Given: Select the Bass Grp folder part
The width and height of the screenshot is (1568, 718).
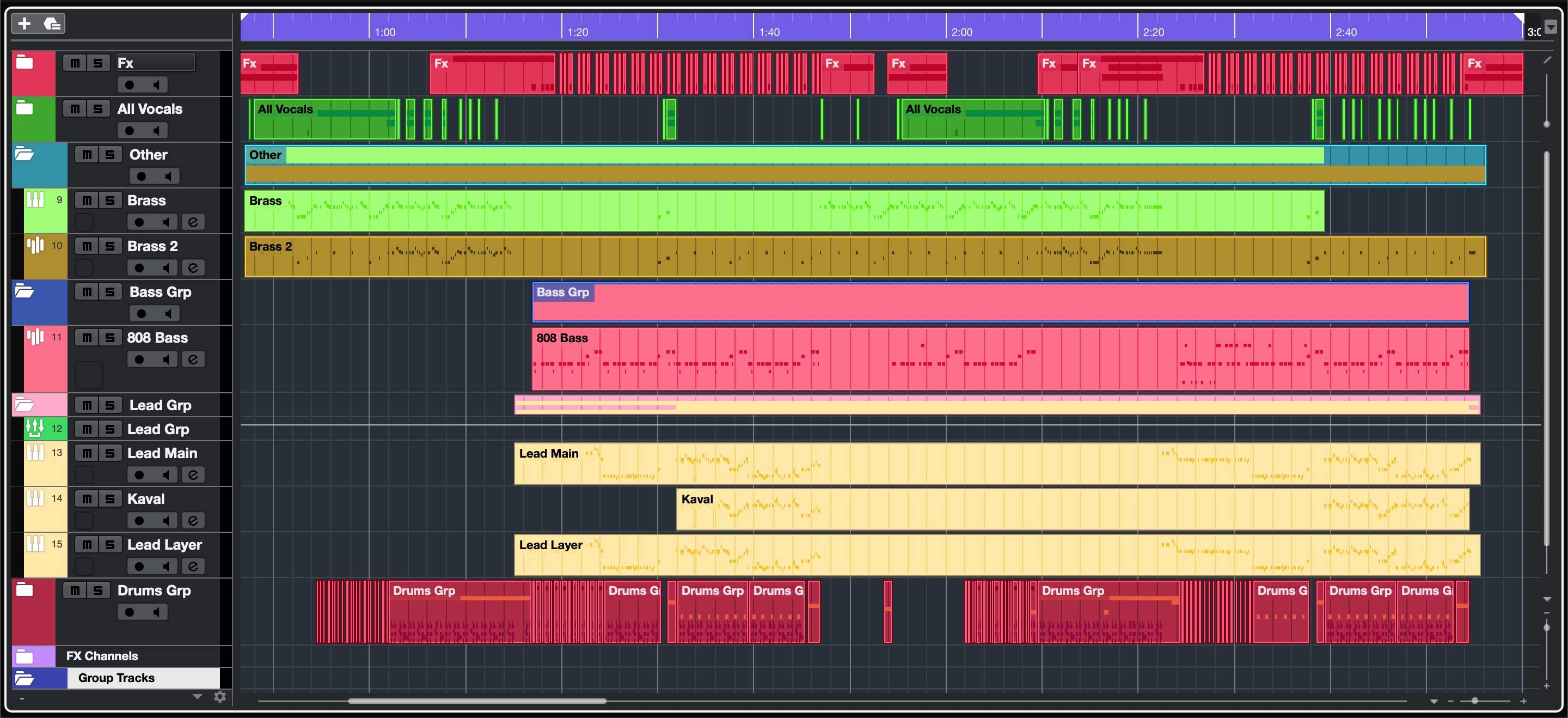Looking at the screenshot, I should click(x=1000, y=302).
